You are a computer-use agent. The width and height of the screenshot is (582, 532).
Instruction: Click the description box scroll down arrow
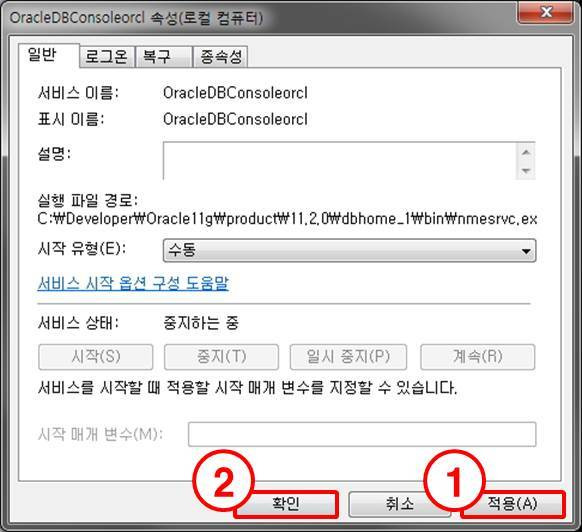[526, 171]
